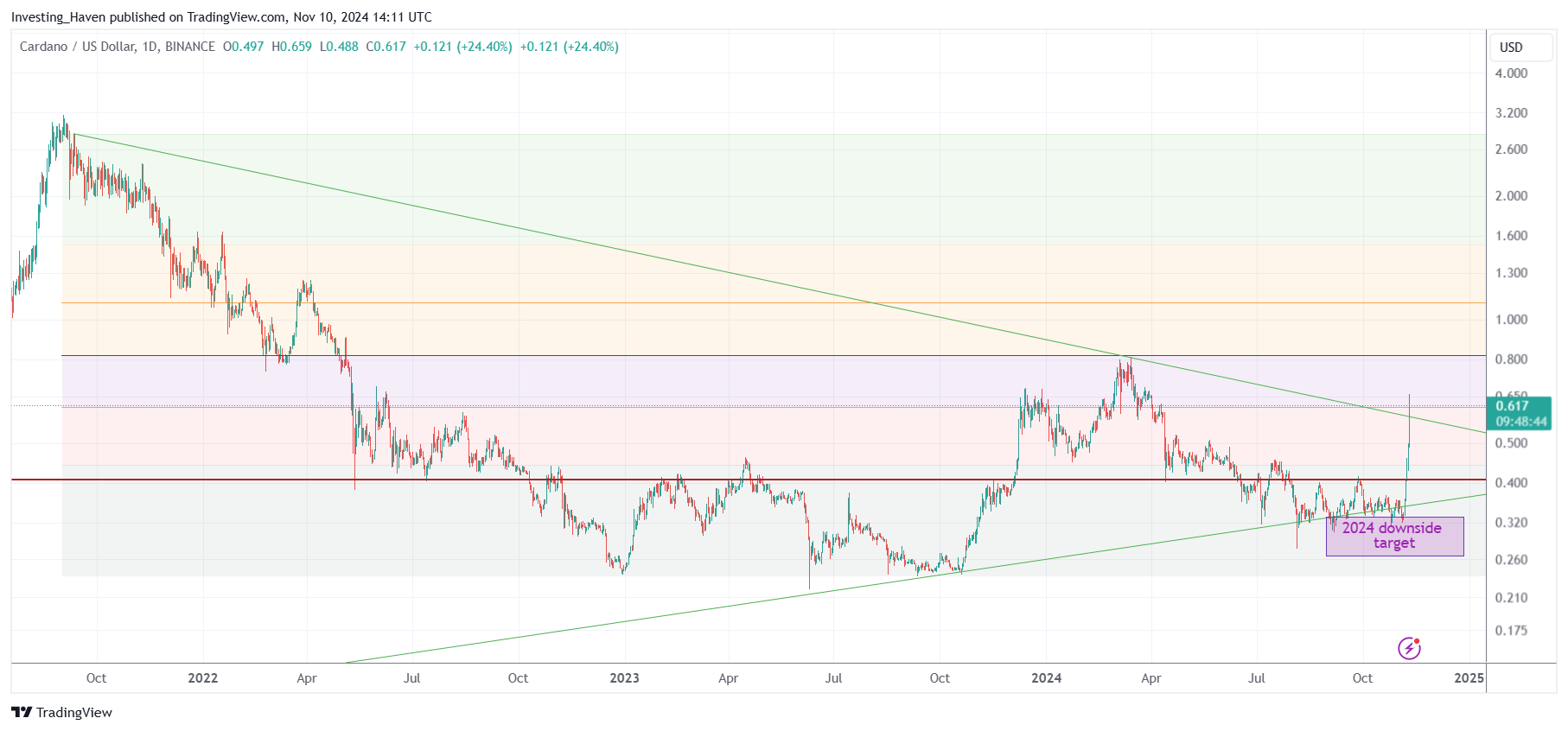Click the 2022 year label on time axis
This screenshot has width=1568, height=731.
203,678
